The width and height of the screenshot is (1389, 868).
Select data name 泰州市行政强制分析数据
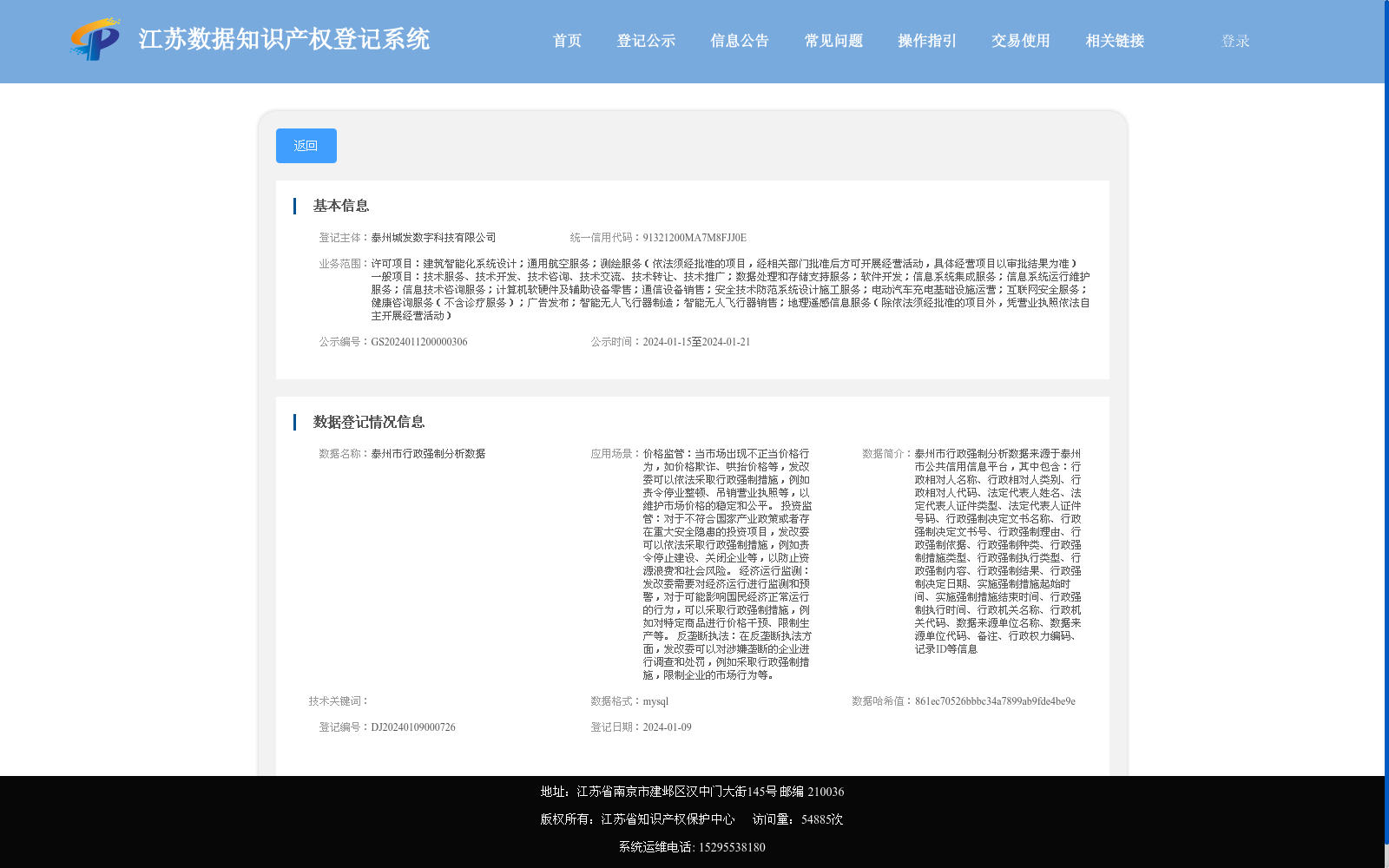click(428, 454)
